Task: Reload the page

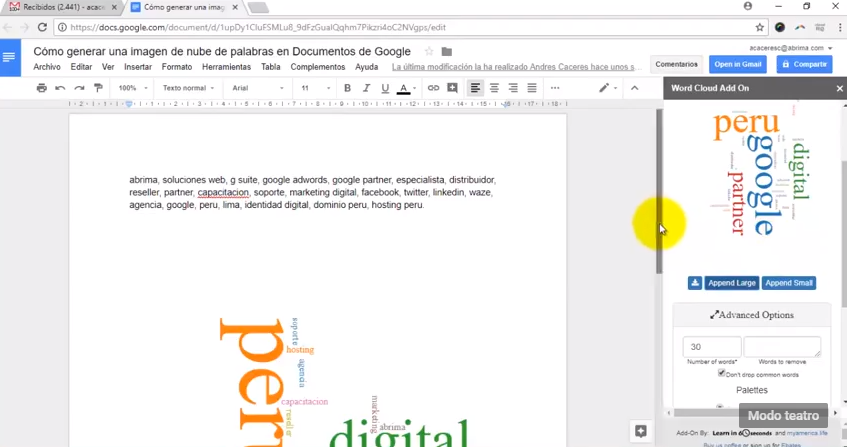Action: point(42,28)
